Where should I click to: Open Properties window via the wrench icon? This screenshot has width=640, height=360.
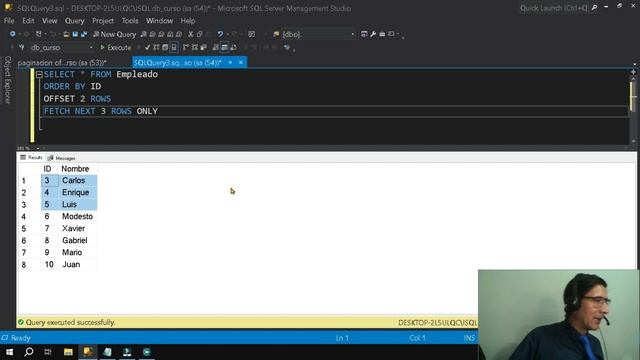point(373,34)
